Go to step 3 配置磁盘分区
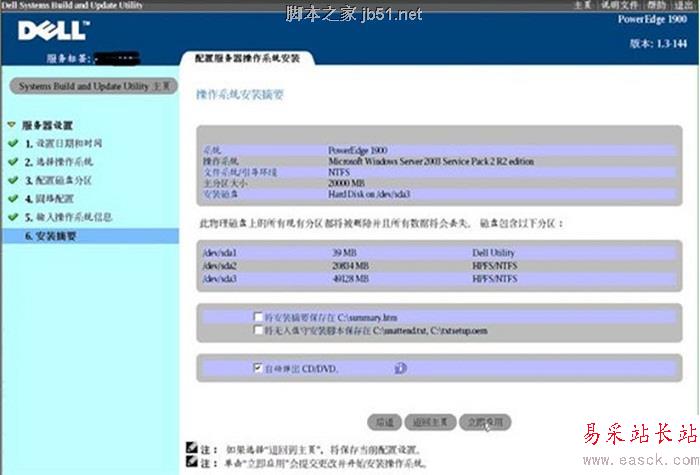 click(x=58, y=180)
